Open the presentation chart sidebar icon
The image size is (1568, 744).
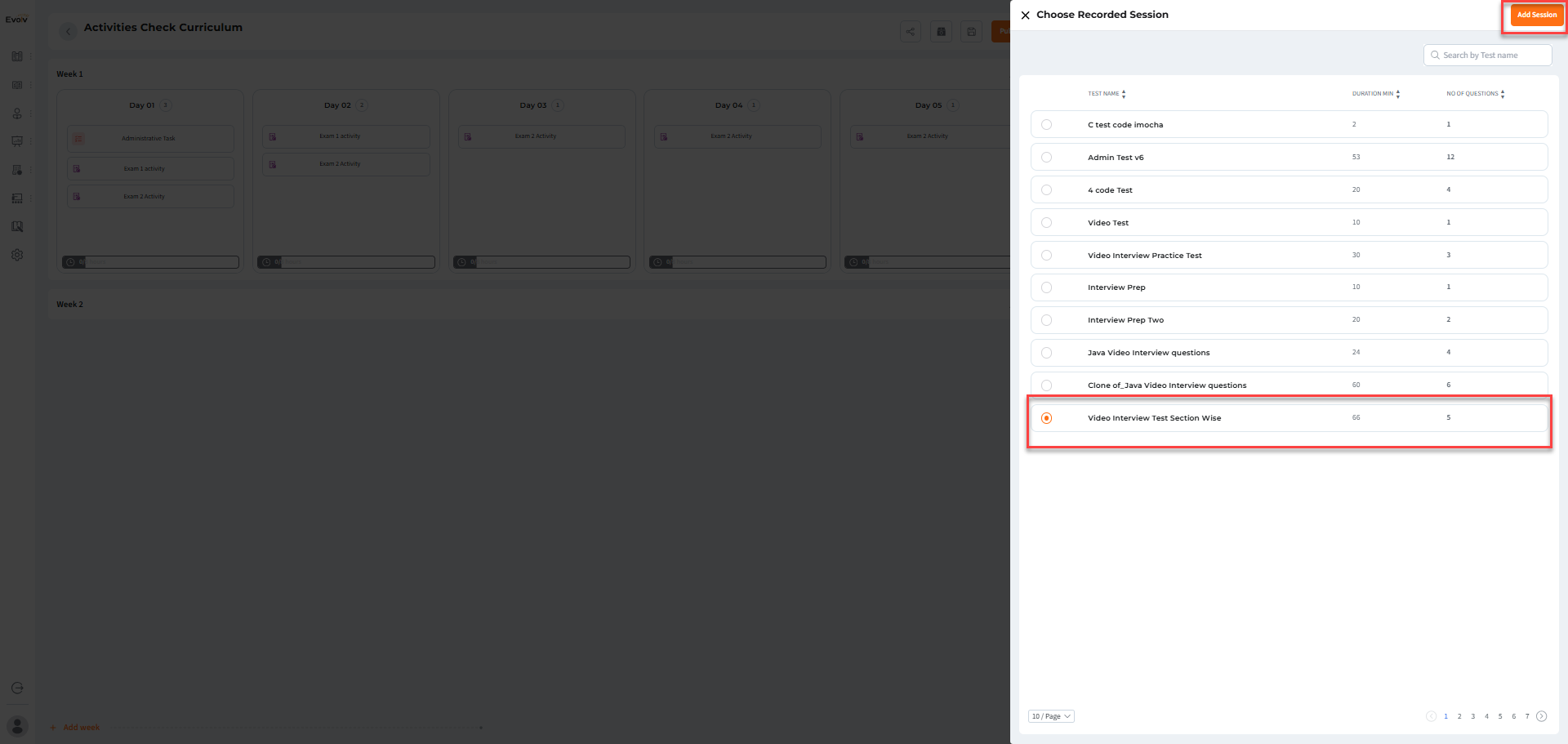pyautogui.click(x=17, y=141)
